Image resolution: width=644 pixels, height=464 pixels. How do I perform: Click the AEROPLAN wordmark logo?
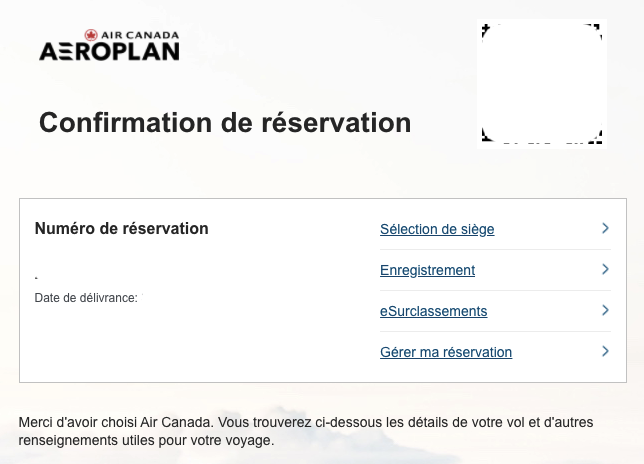(x=109, y=51)
